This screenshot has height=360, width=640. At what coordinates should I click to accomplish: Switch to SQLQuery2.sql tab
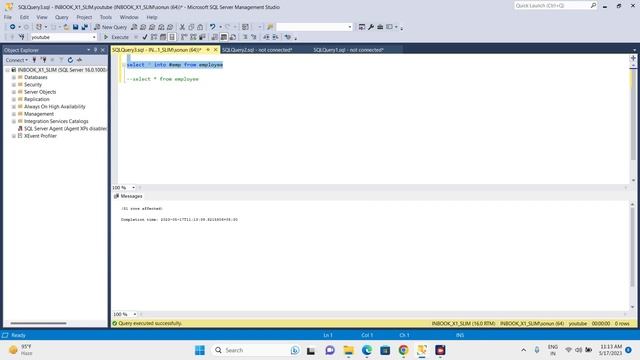point(257,50)
